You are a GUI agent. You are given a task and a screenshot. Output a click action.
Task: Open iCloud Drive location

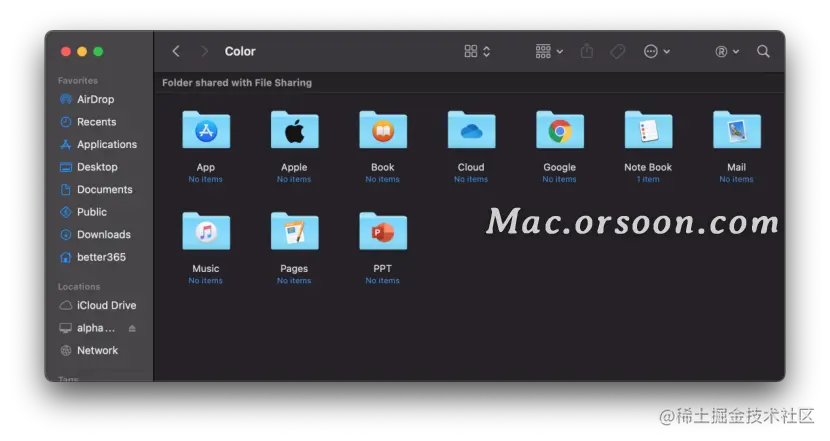(x=98, y=305)
